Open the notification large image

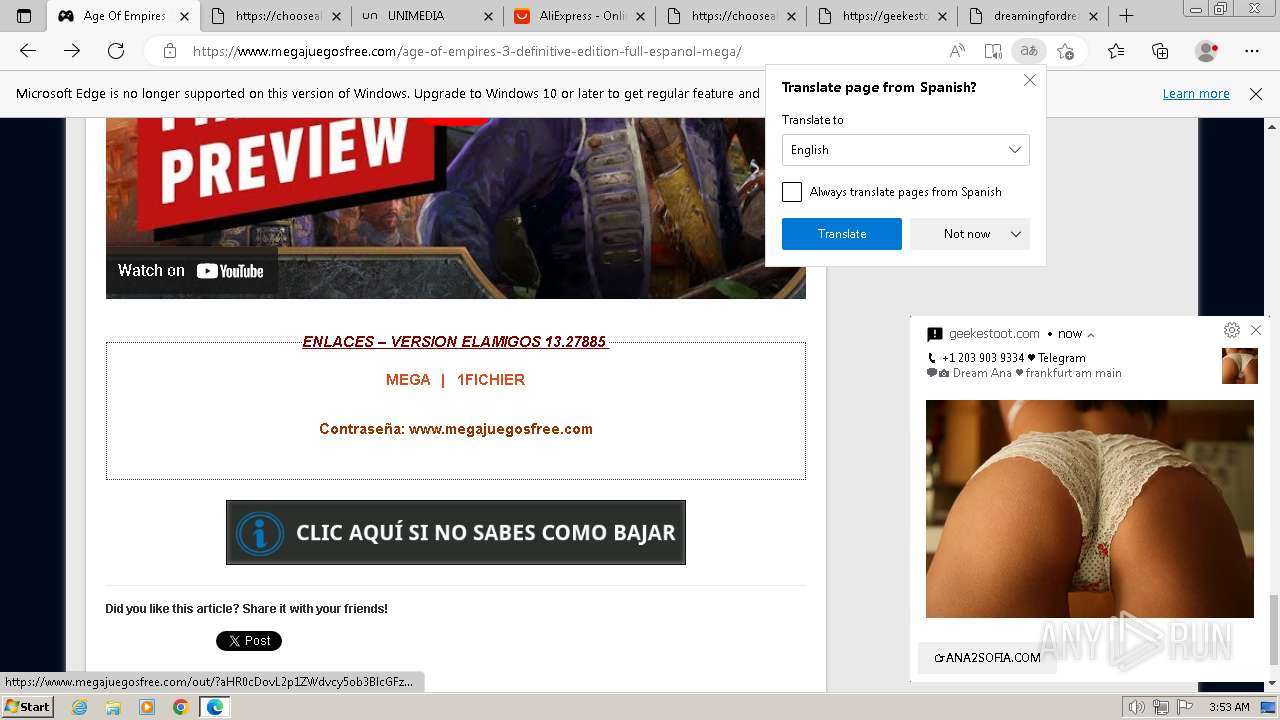point(1090,509)
